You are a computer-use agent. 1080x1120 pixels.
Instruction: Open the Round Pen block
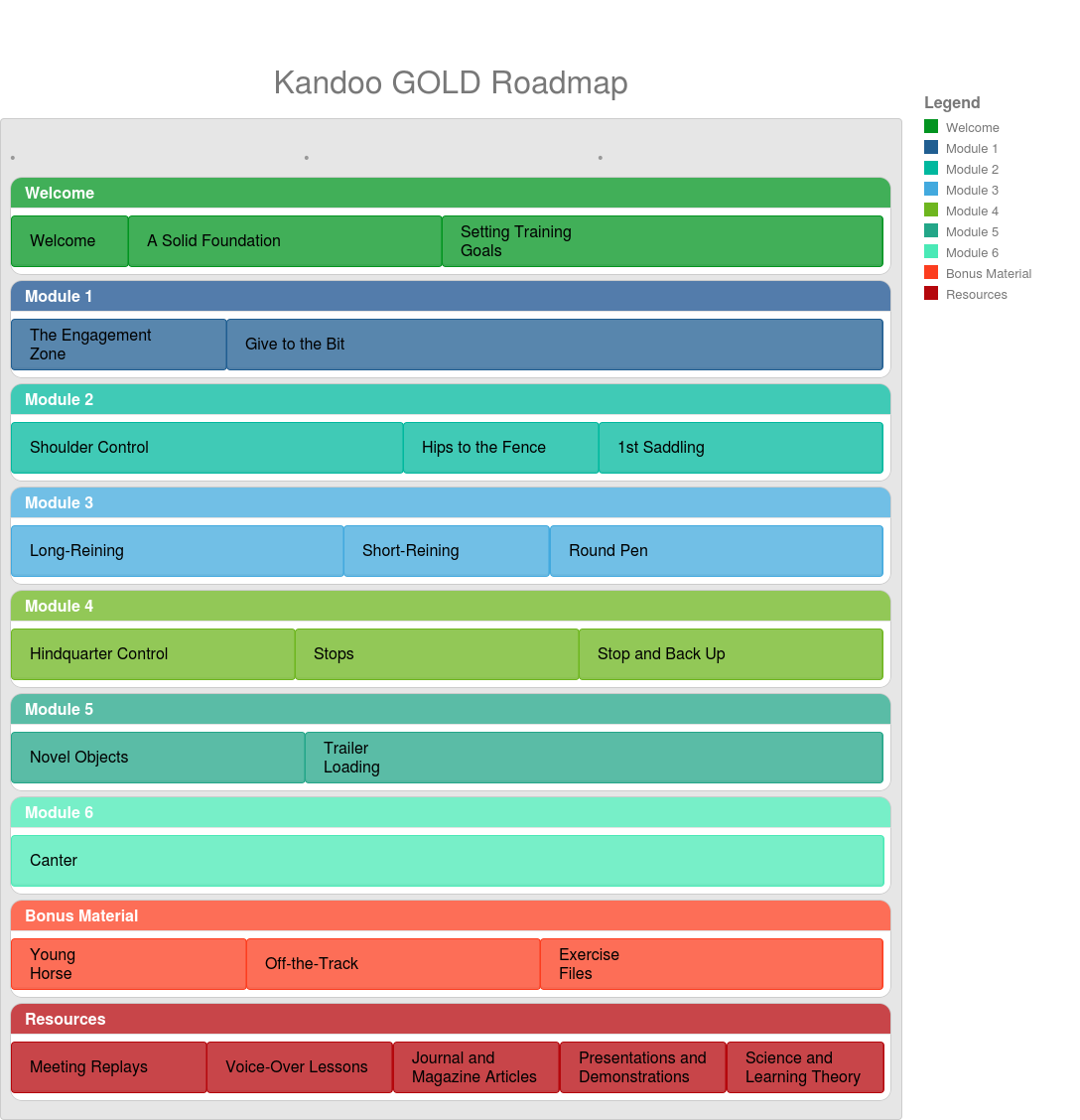tap(717, 551)
